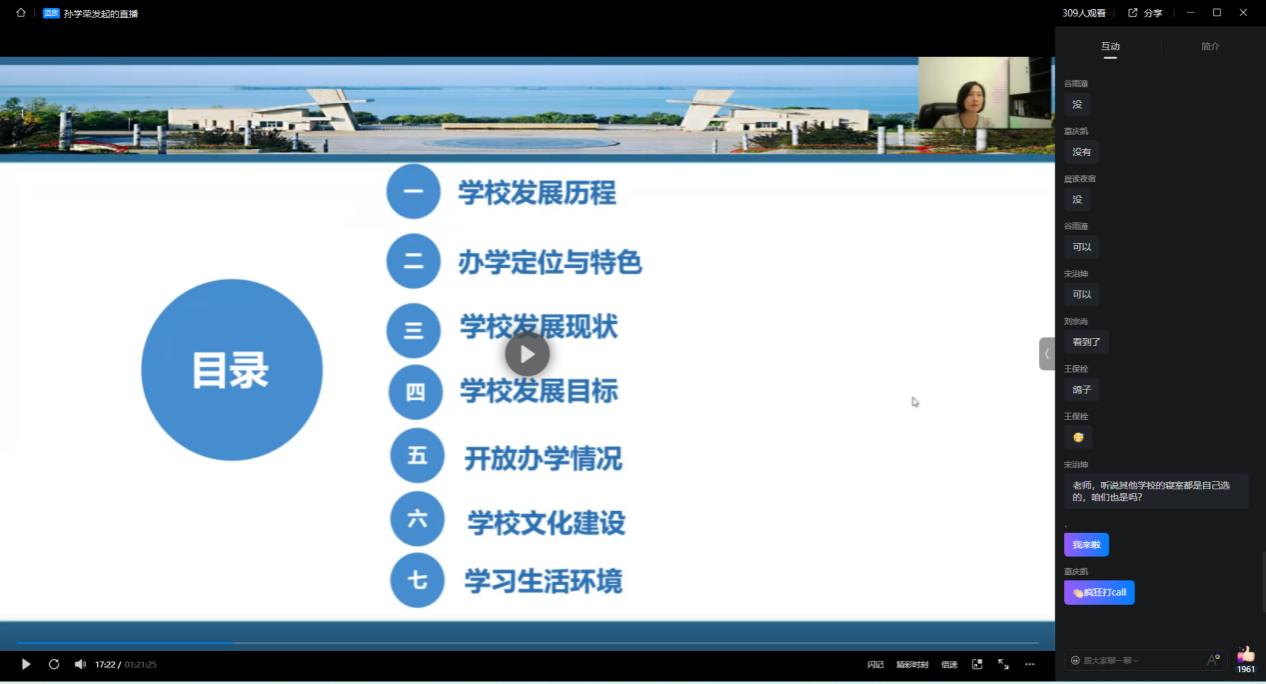Open the 倍速 playback speed menu

pyautogui.click(x=949, y=664)
